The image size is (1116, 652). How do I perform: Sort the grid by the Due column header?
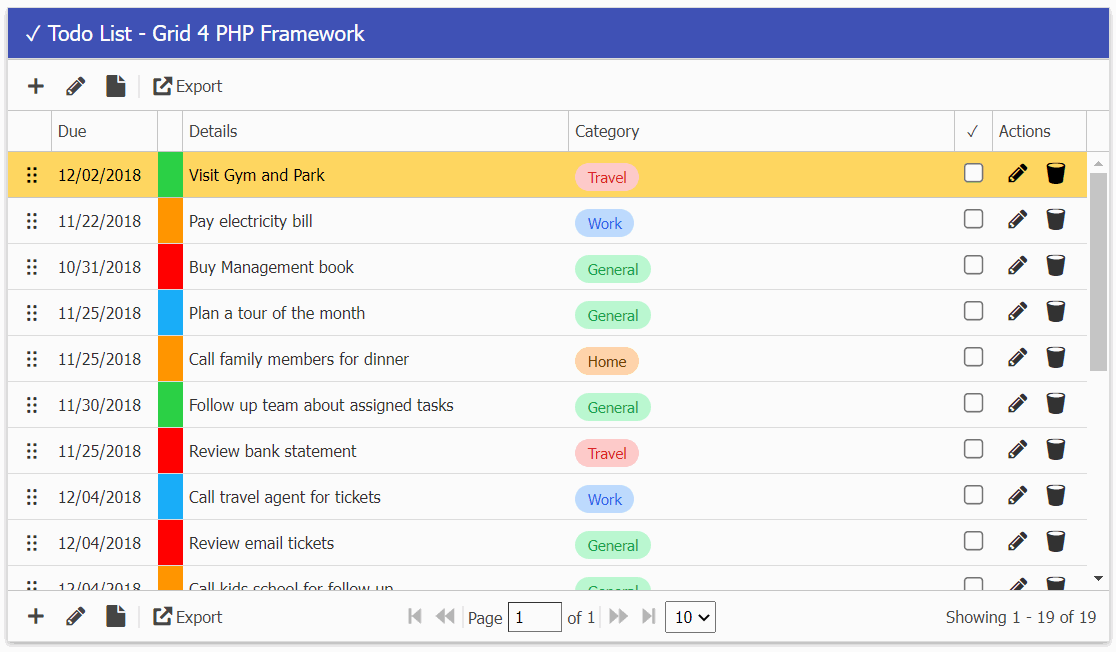point(72,131)
